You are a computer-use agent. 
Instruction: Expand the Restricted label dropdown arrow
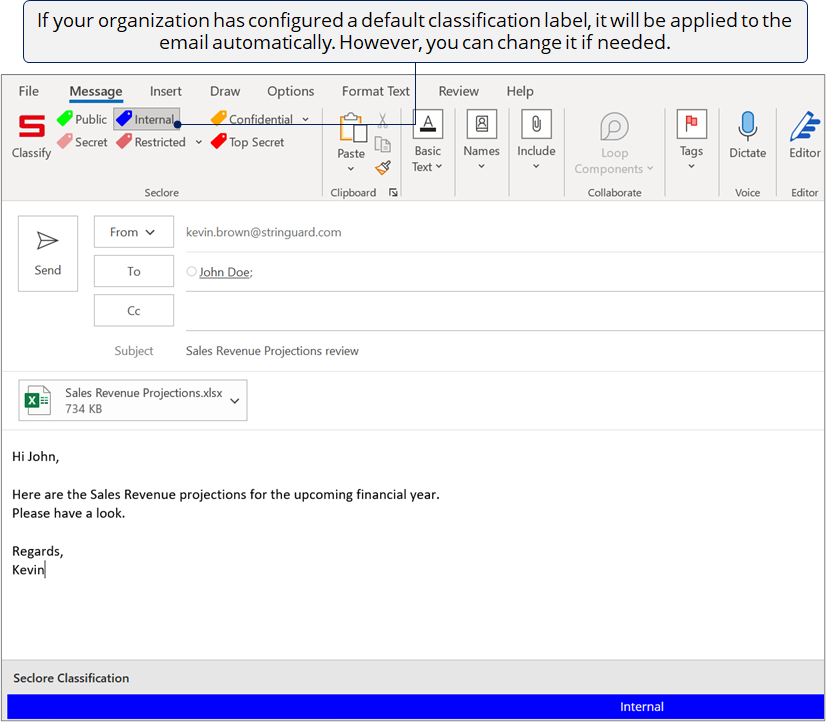click(x=199, y=142)
